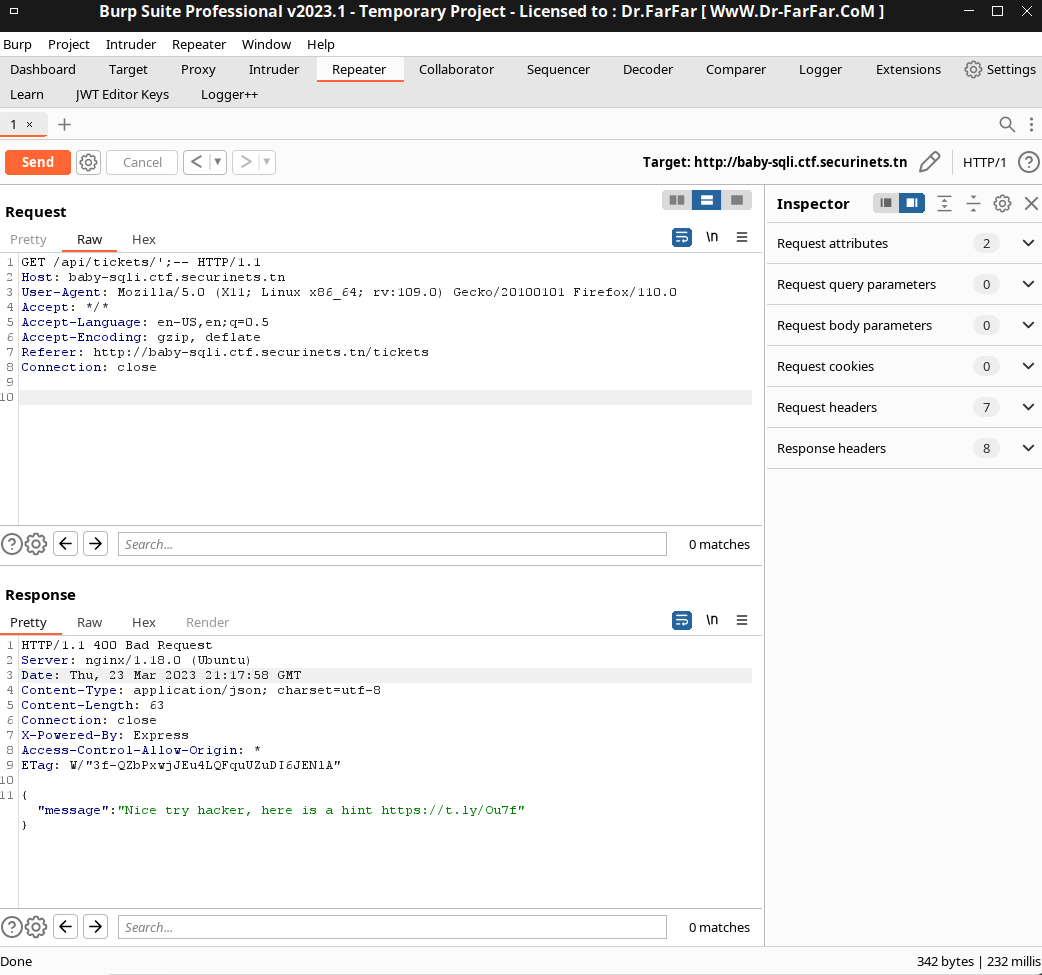The width and height of the screenshot is (1042, 975).
Task: Switch to Intruder tool tab
Action: (x=274, y=69)
